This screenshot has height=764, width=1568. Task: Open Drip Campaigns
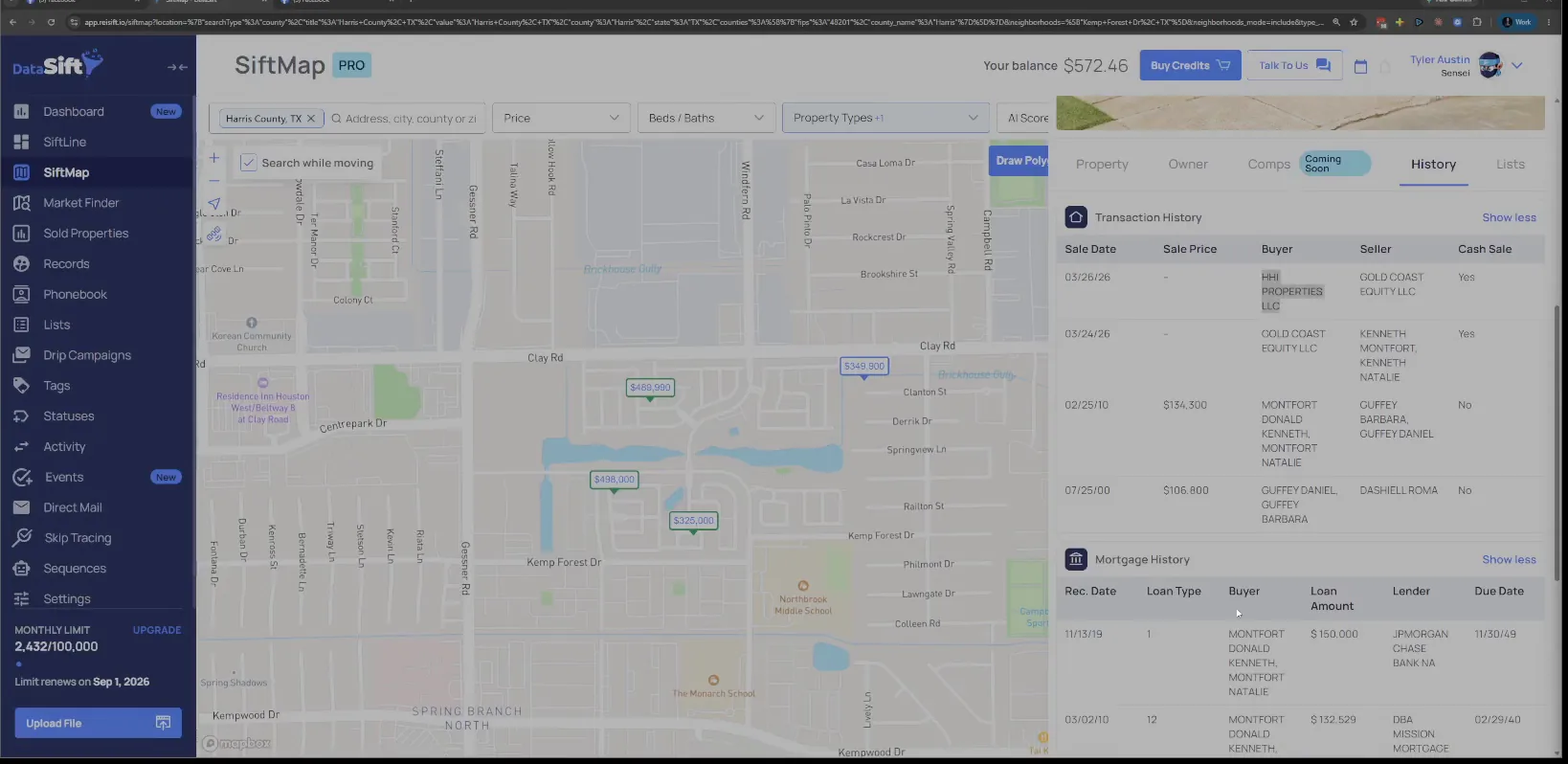[x=87, y=355]
